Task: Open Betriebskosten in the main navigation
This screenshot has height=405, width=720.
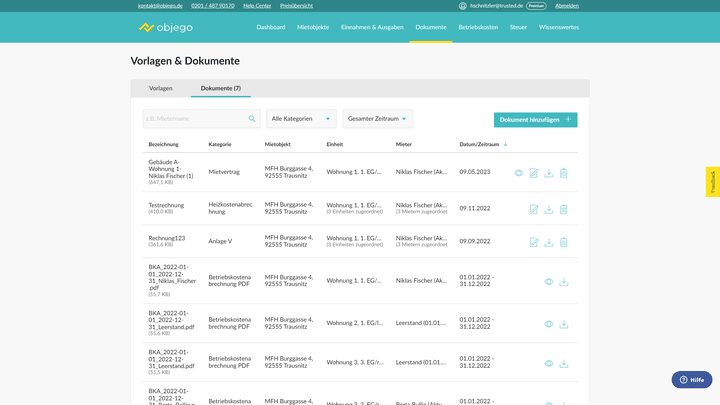Action: [x=478, y=27]
